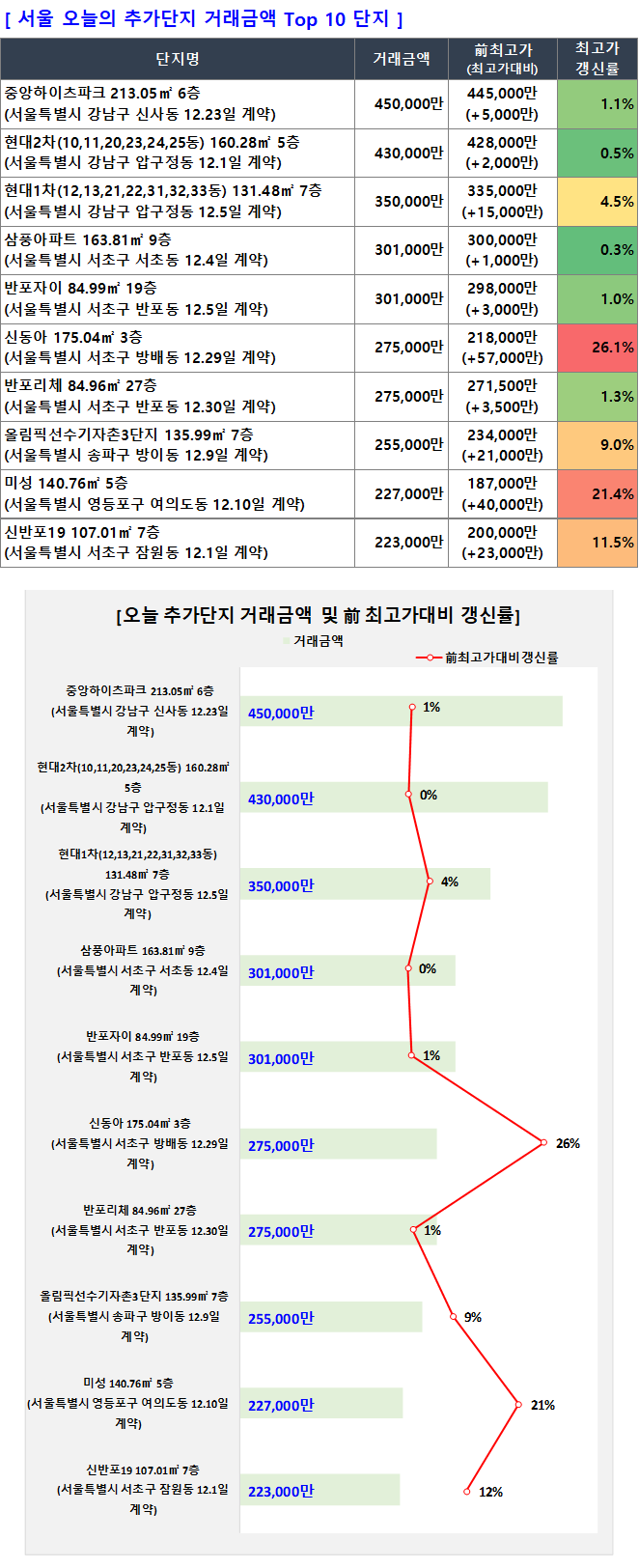The width and height of the screenshot is (639, 1568).
Task: Select the red '26.1%' rate cell
Action: 597,348
